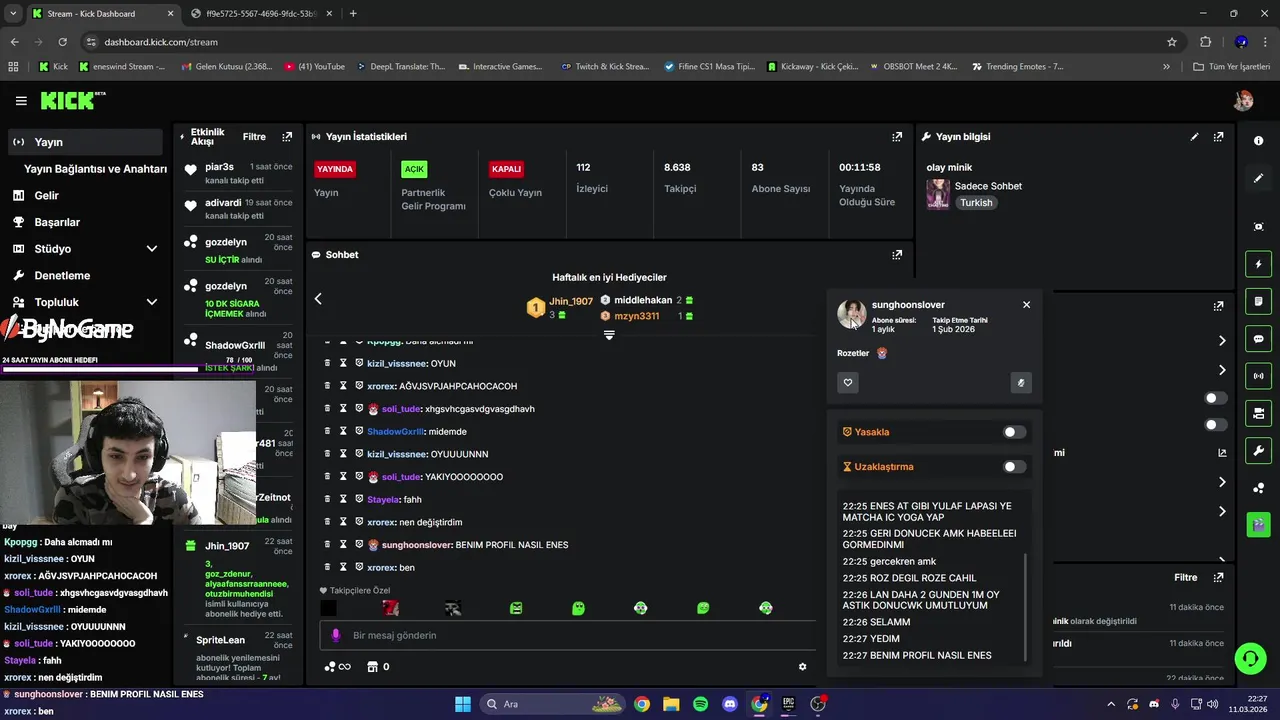Open Spotify from the taskbar
The image size is (1280, 720).
700,704
